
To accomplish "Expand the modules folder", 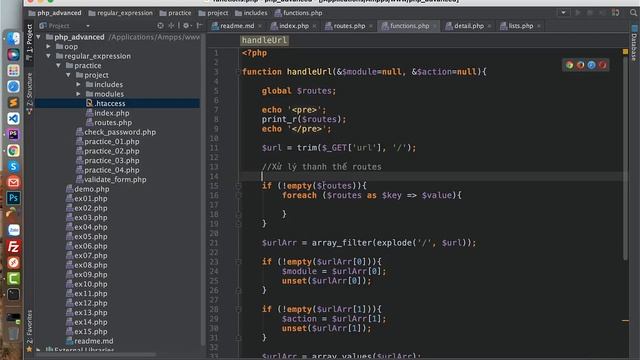I will pos(78,94).
